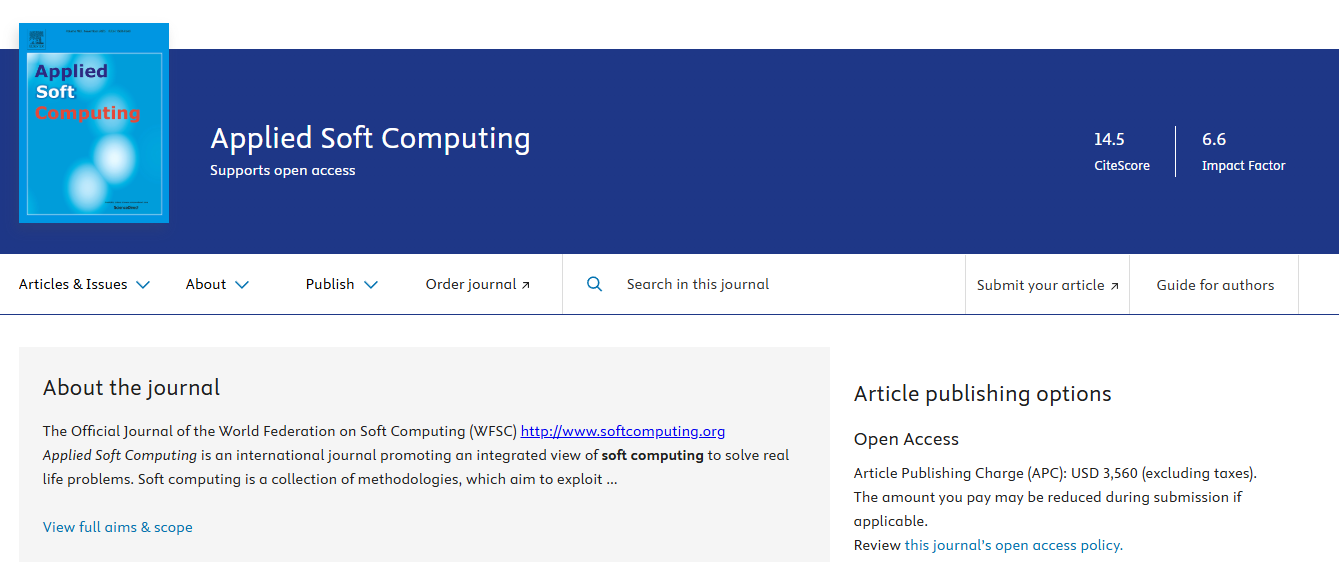This screenshot has width=1339, height=562.
Task: Click the external arrow beside Order journal
Action: (526, 285)
